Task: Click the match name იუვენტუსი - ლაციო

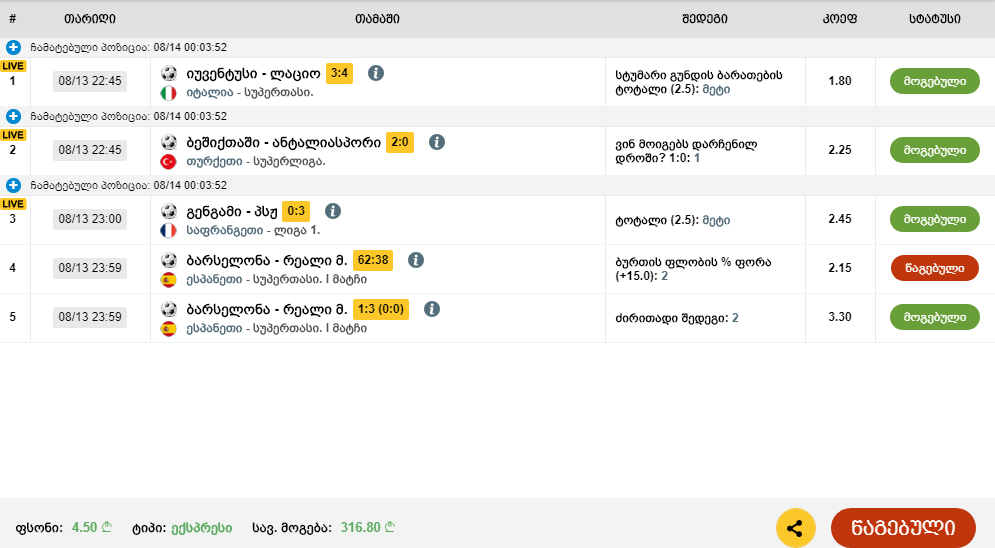Action: (253, 74)
